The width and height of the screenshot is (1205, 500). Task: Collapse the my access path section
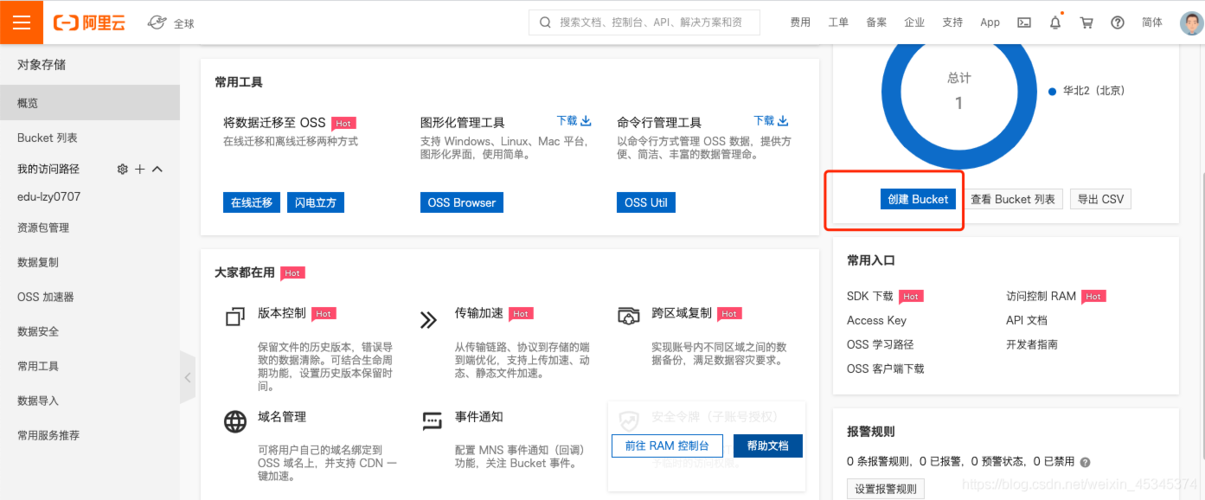pyautogui.click(x=157, y=169)
